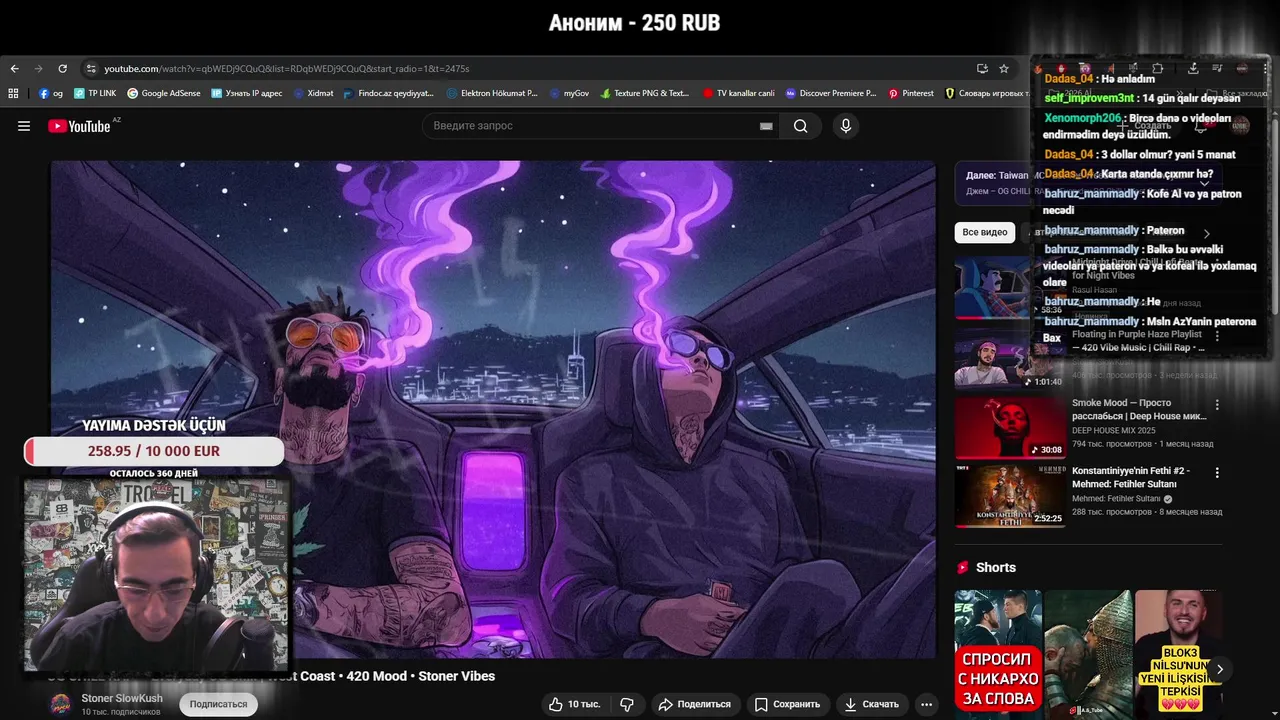Open Floating in Purple Haze options menu
Image resolution: width=1280 pixels, height=720 pixels.
click(x=1217, y=337)
